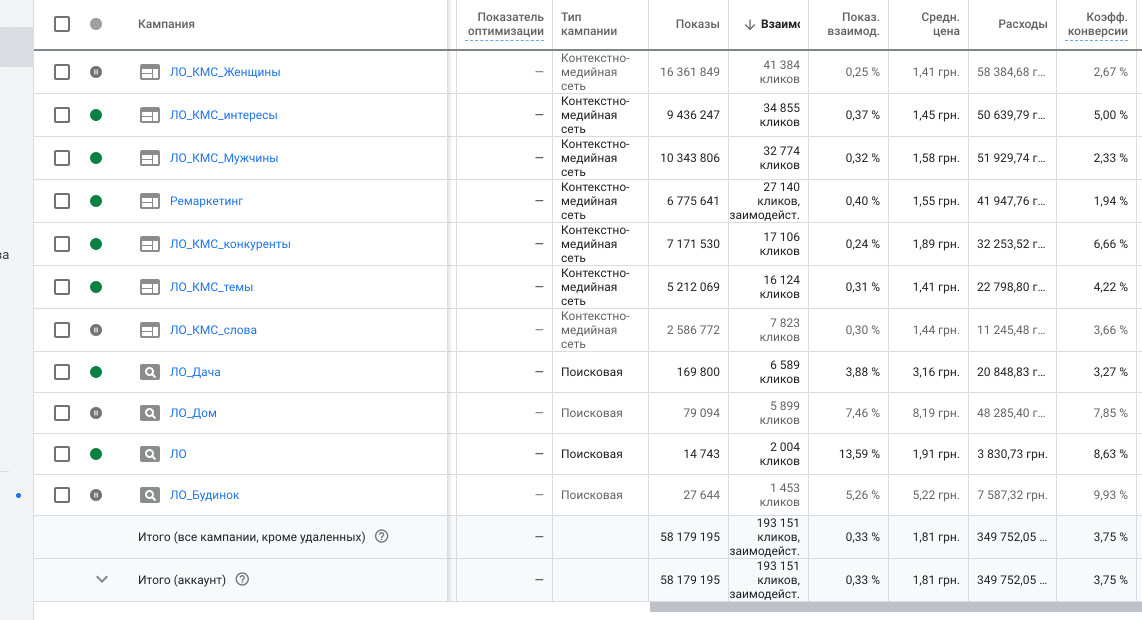Check the box for ЛО_КМС_конкуренты

pos(62,244)
